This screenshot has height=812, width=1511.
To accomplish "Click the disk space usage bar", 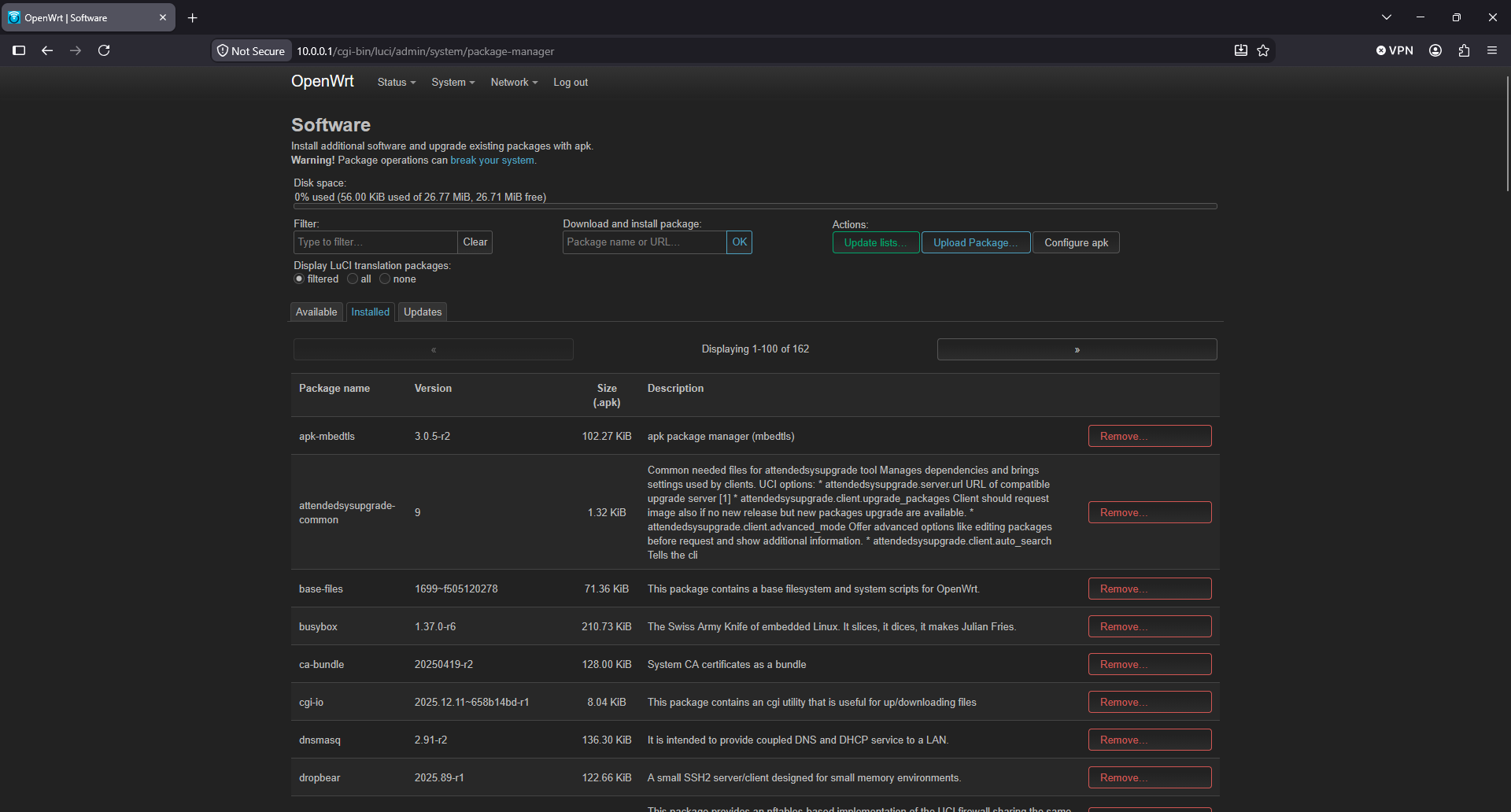I will point(755,206).
